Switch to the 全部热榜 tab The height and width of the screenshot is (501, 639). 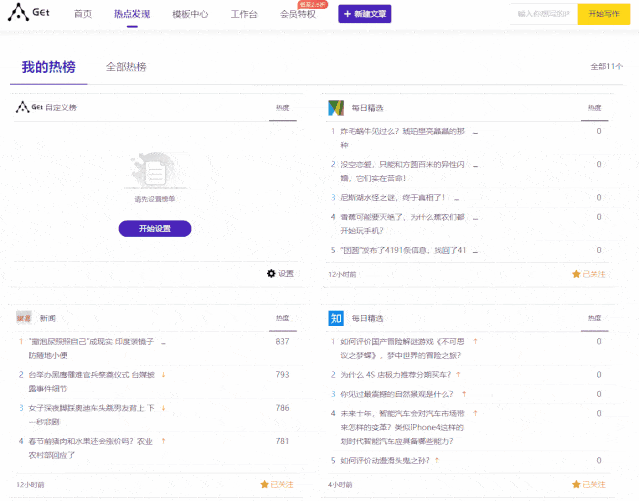126,67
